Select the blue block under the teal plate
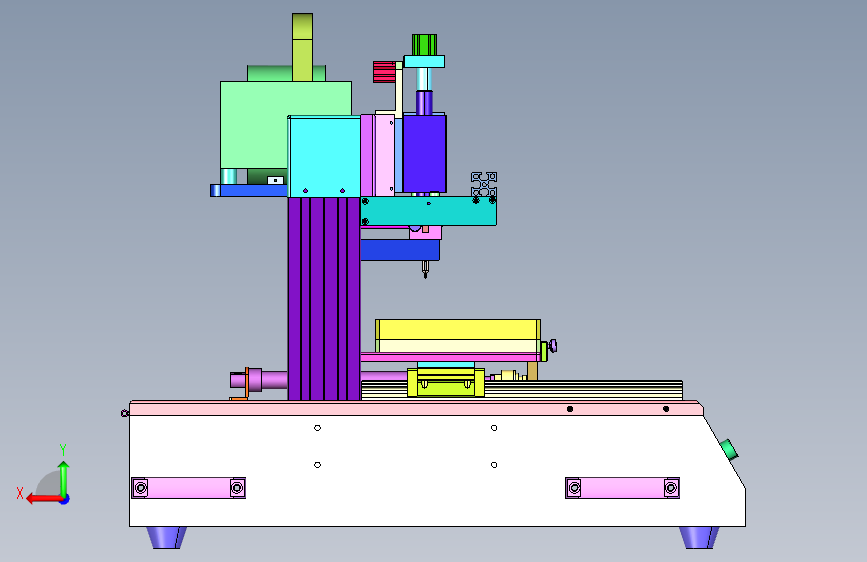The height and width of the screenshot is (562, 867). (x=400, y=250)
